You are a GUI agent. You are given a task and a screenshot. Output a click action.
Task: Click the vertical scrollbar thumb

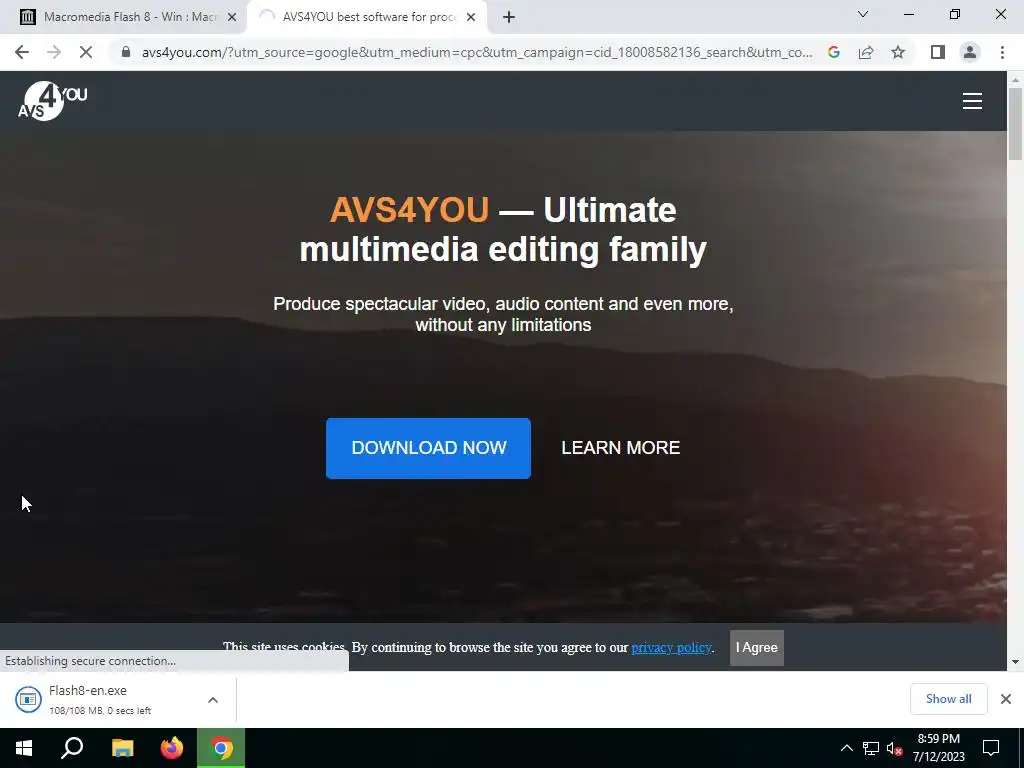click(x=1015, y=123)
